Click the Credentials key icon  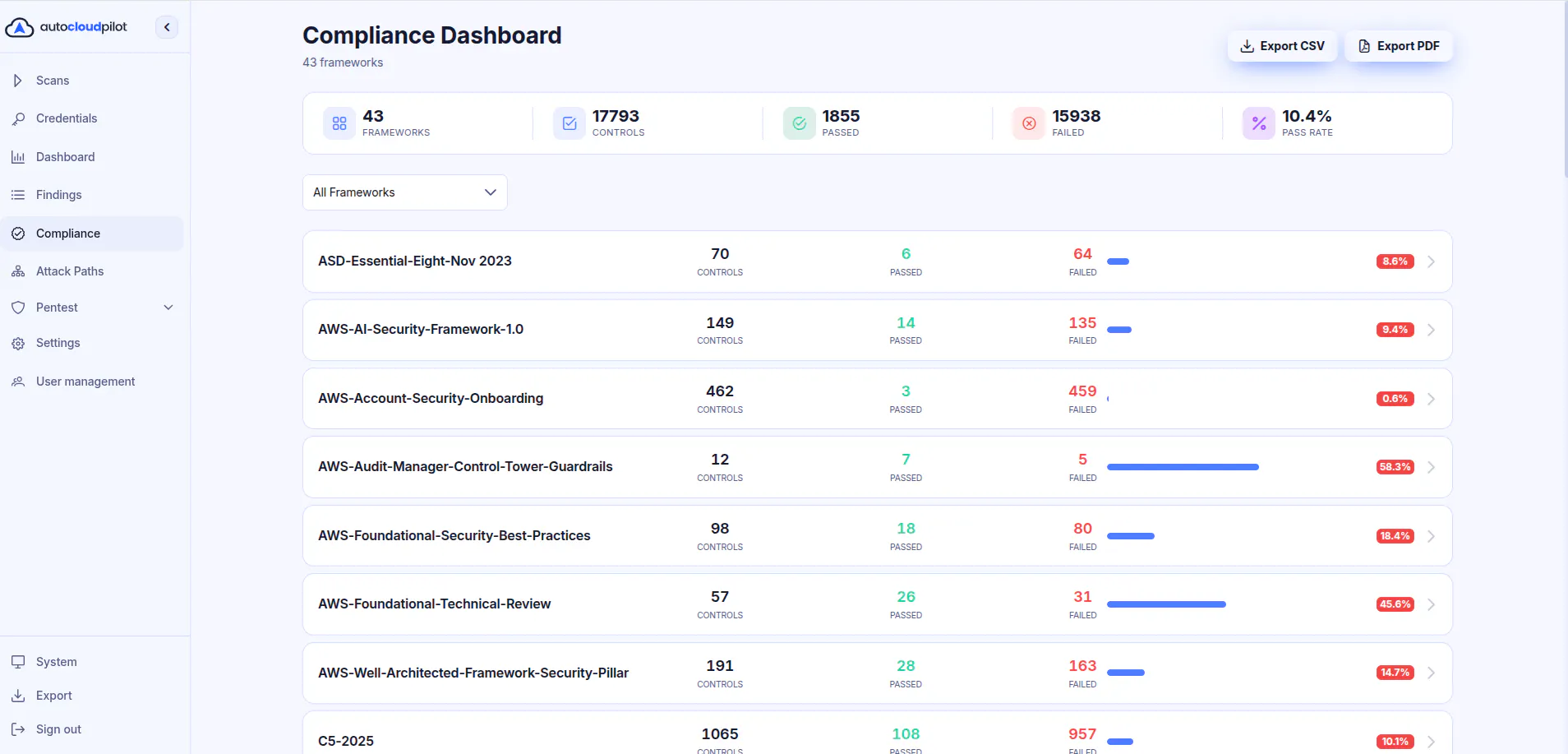tap(18, 118)
